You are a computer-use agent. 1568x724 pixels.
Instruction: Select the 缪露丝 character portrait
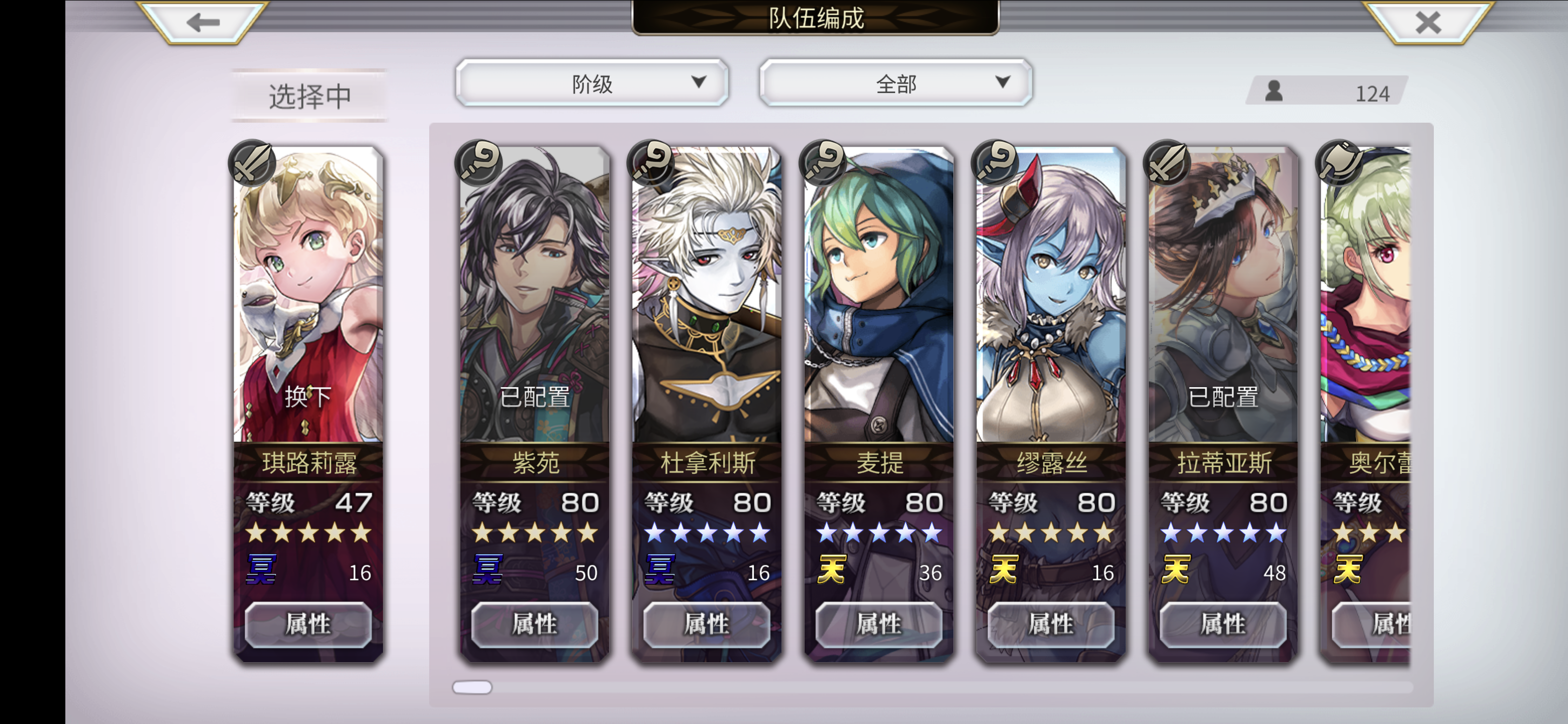point(1050,295)
